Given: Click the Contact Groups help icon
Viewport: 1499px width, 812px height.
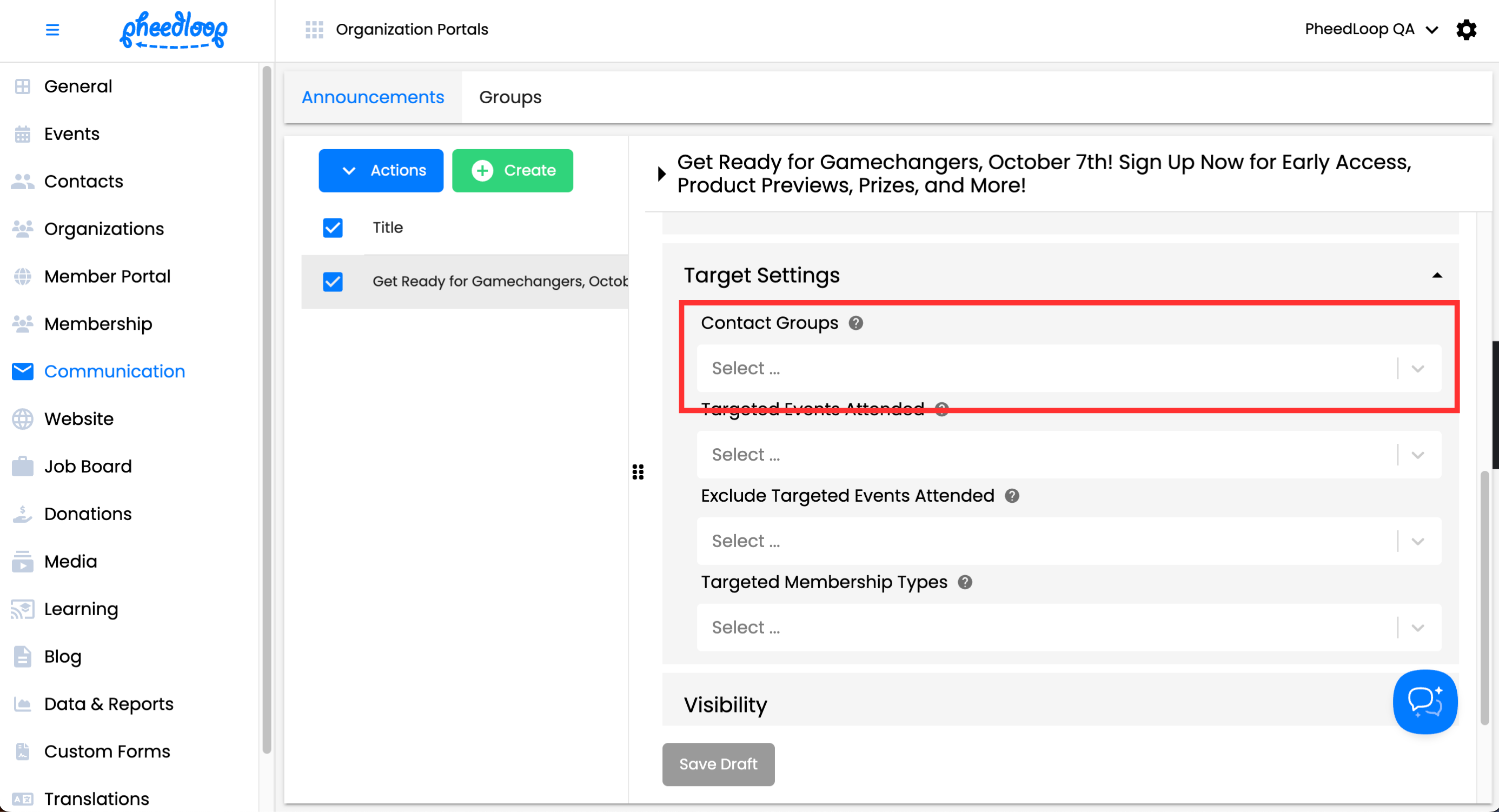Looking at the screenshot, I should (855, 323).
